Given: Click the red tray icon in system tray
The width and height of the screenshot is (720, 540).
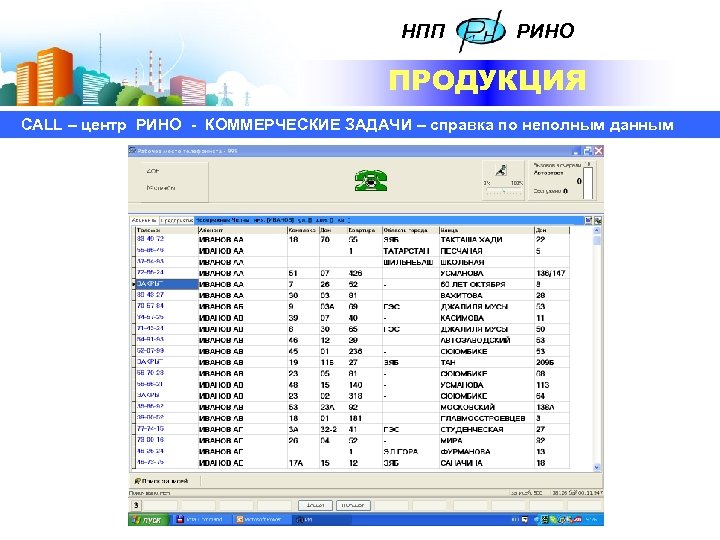Looking at the screenshot, I should pyautogui.click(x=577, y=520).
